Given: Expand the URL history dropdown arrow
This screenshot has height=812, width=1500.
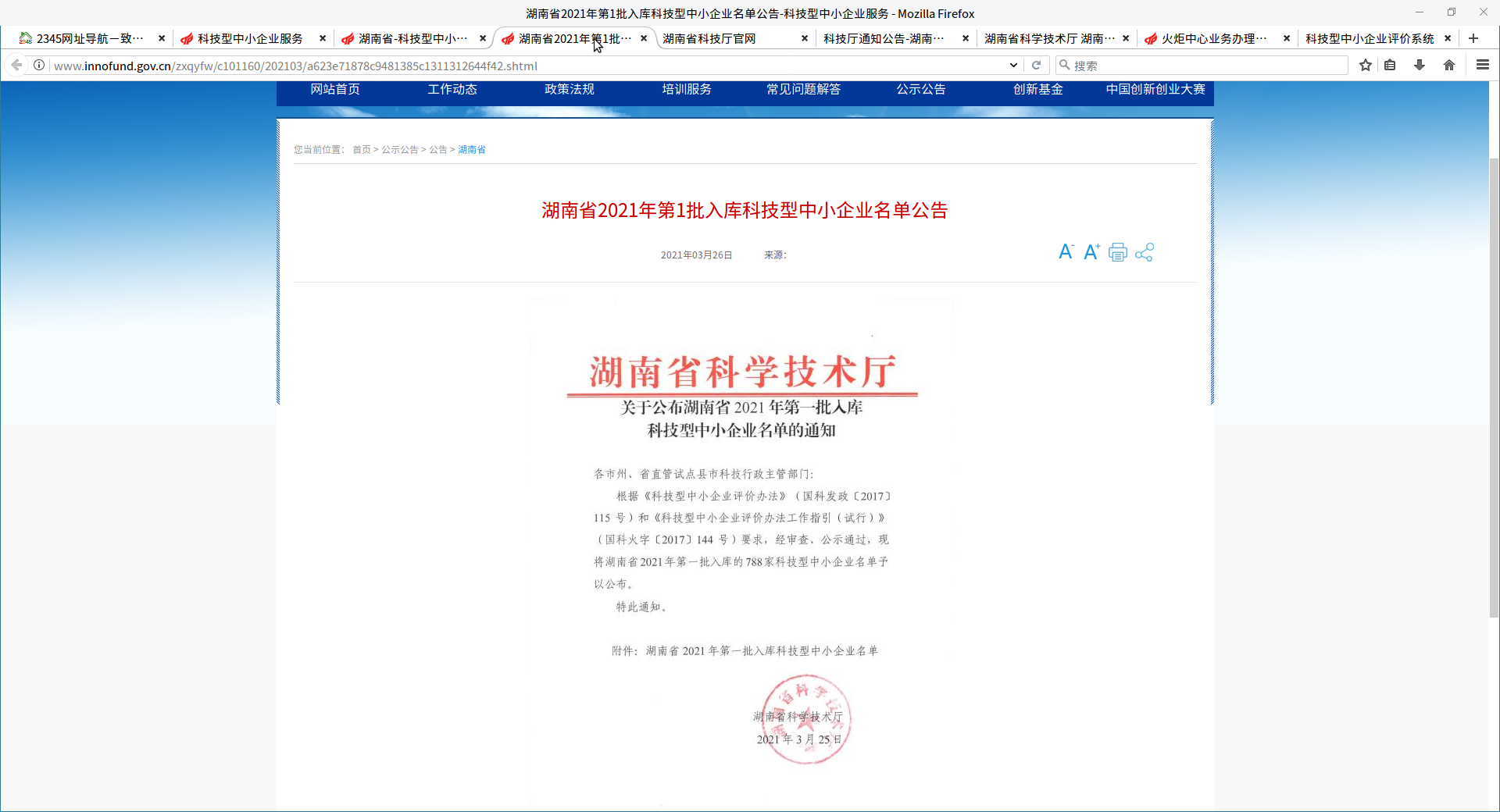Looking at the screenshot, I should coord(1013,66).
